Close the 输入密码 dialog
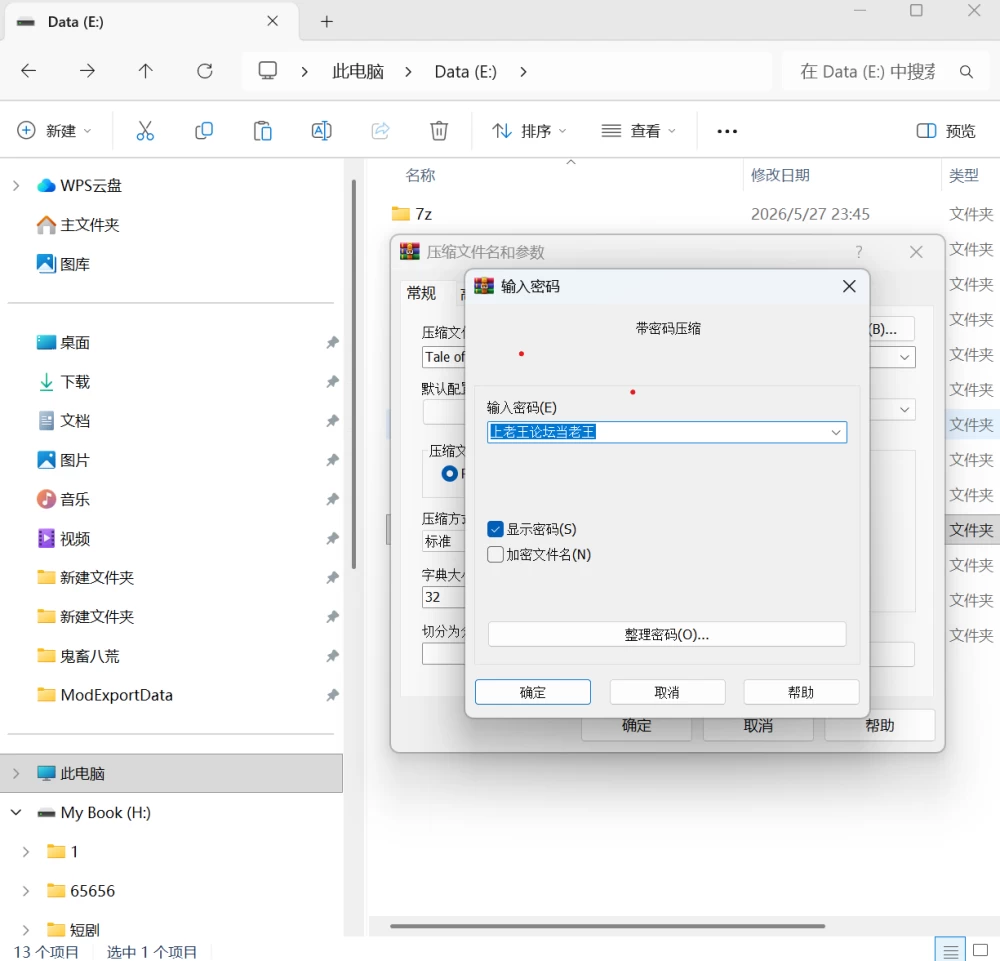 pyautogui.click(x=849, y=286)
